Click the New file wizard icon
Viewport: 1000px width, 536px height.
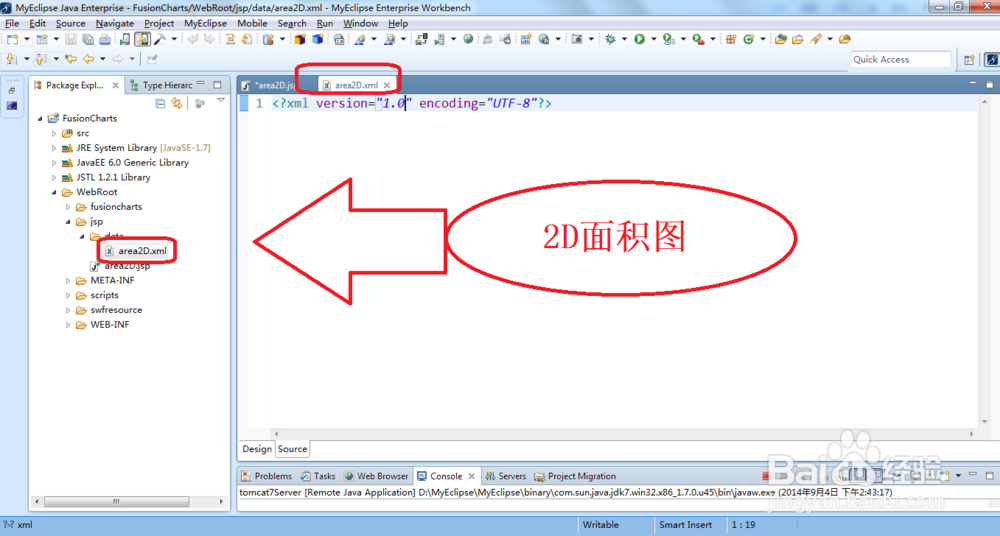[12, 39]
